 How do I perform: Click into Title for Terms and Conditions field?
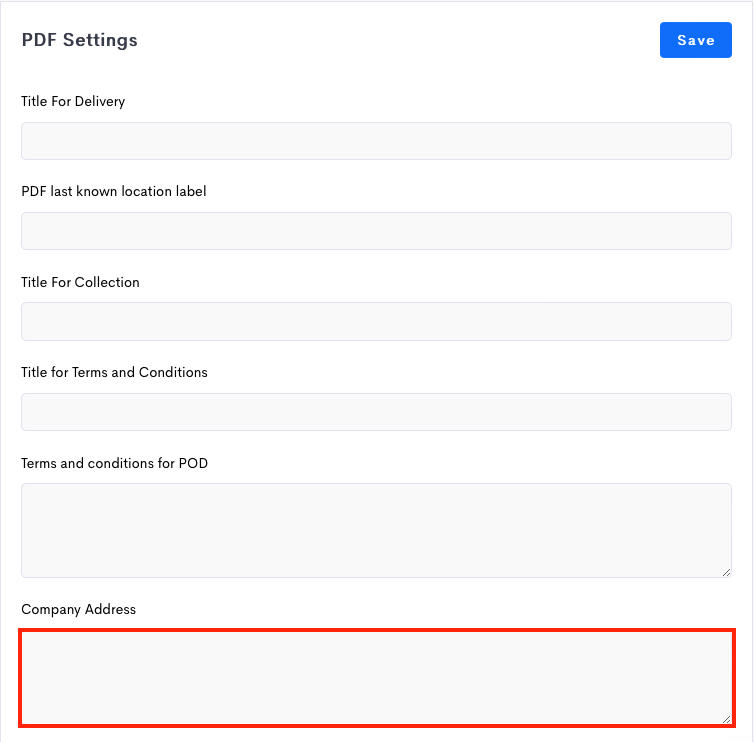pos(377,412)
